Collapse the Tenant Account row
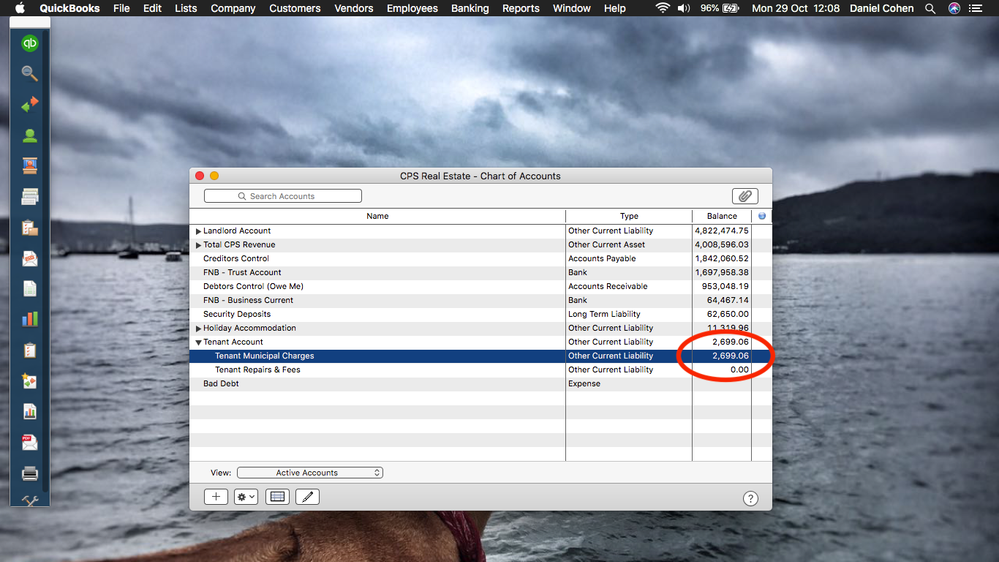The image size is (999, 562). (198, 343)
